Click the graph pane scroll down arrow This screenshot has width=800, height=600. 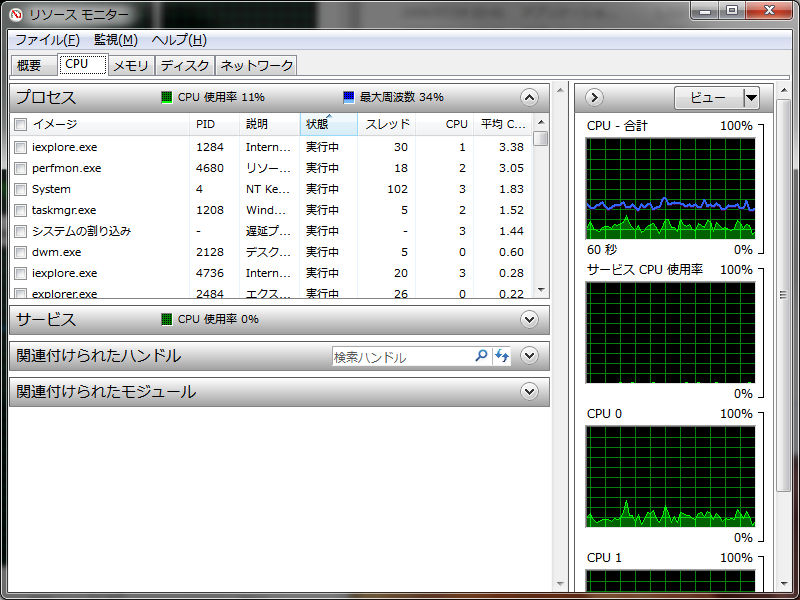784,584
